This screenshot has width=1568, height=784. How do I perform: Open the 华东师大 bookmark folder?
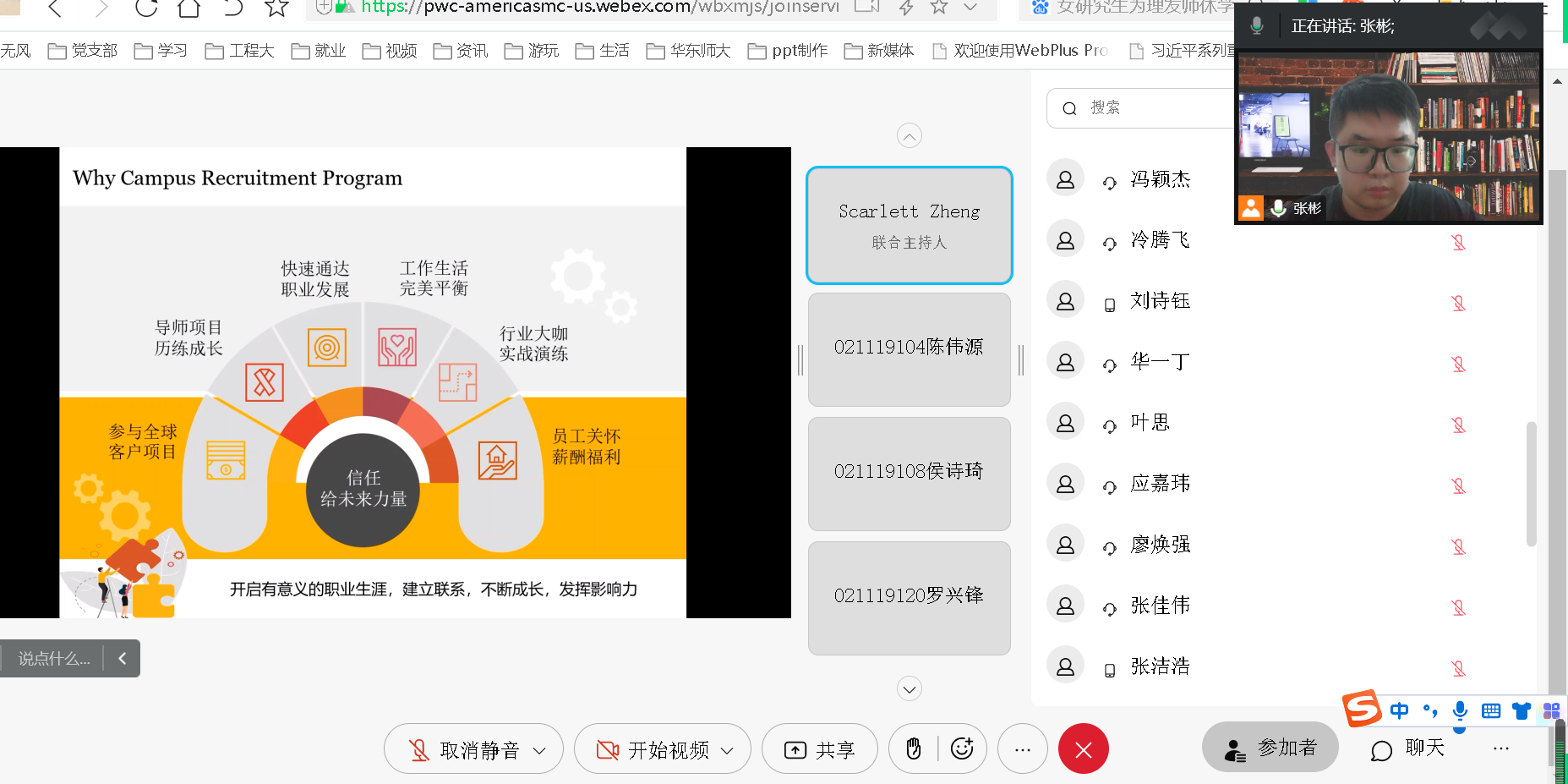point(689,51)
